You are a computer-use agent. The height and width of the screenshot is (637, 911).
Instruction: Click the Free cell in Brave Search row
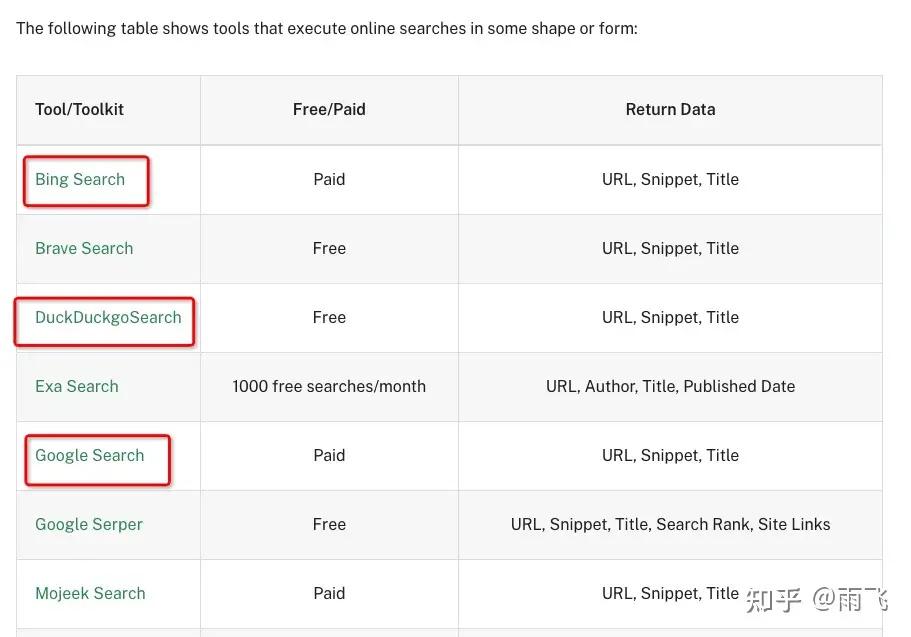(329, 249)
